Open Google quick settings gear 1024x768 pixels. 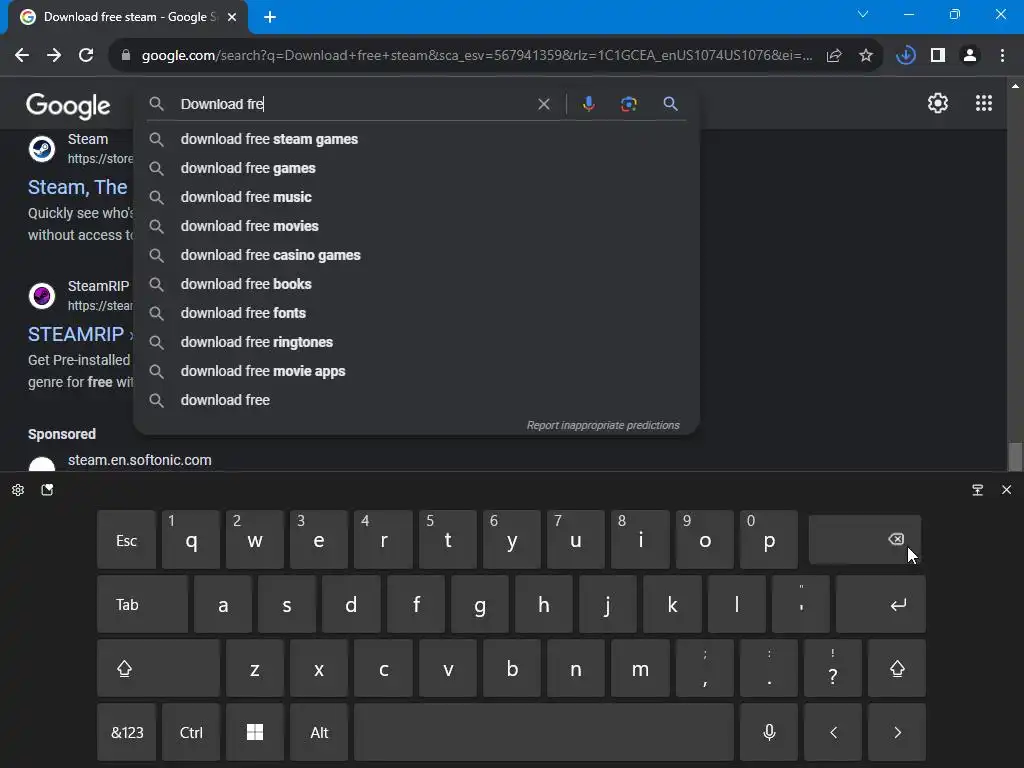pos(938,103)
